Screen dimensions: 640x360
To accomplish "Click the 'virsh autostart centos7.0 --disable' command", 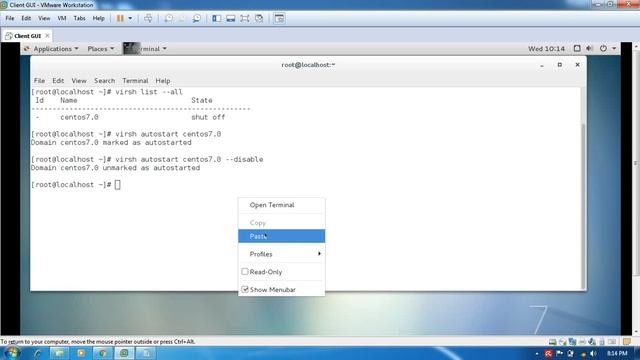I will point(189,159).
